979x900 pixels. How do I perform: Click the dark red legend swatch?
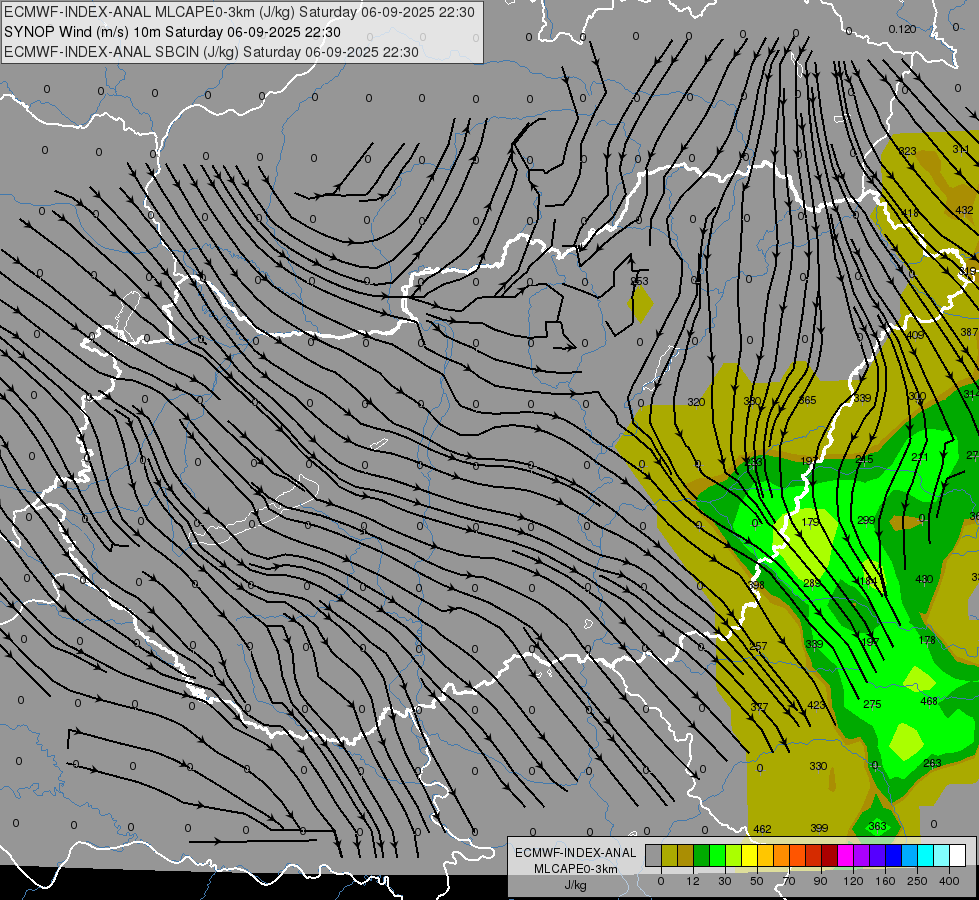[829, 855]
